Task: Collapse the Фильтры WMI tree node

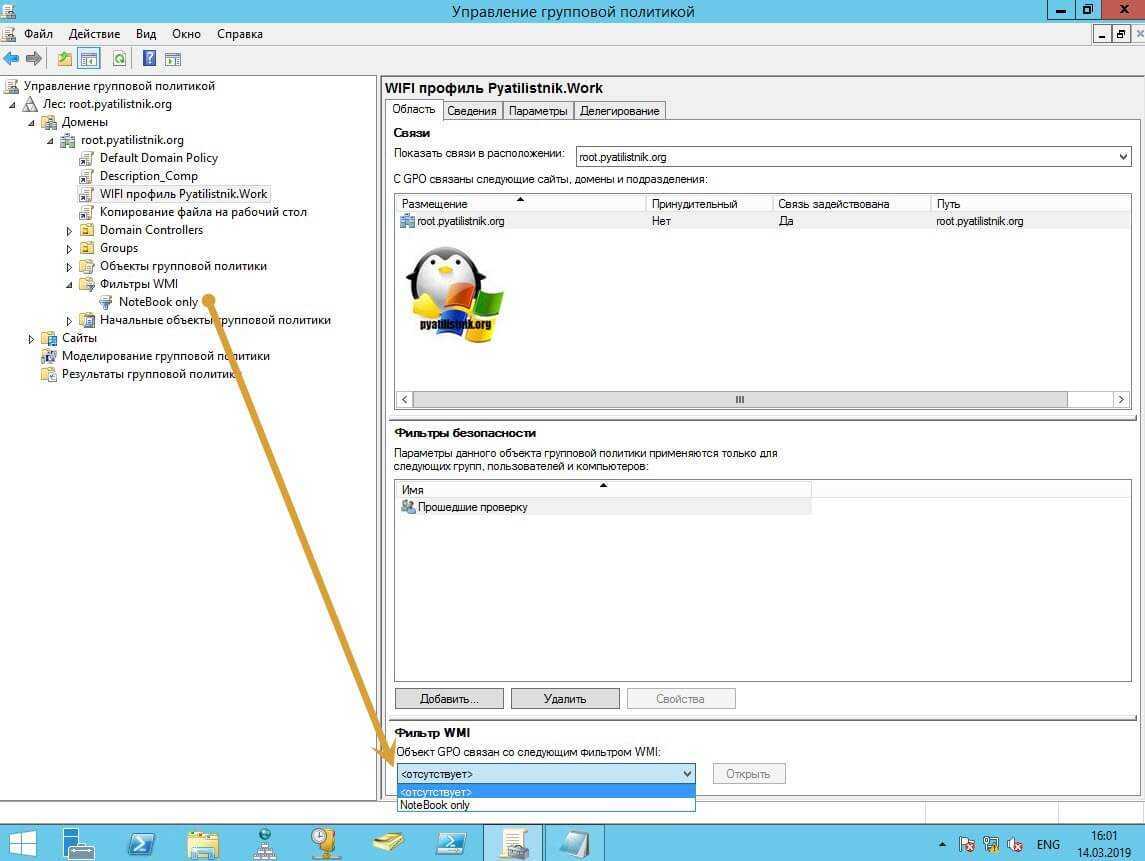Action: [x=70, y=285]
